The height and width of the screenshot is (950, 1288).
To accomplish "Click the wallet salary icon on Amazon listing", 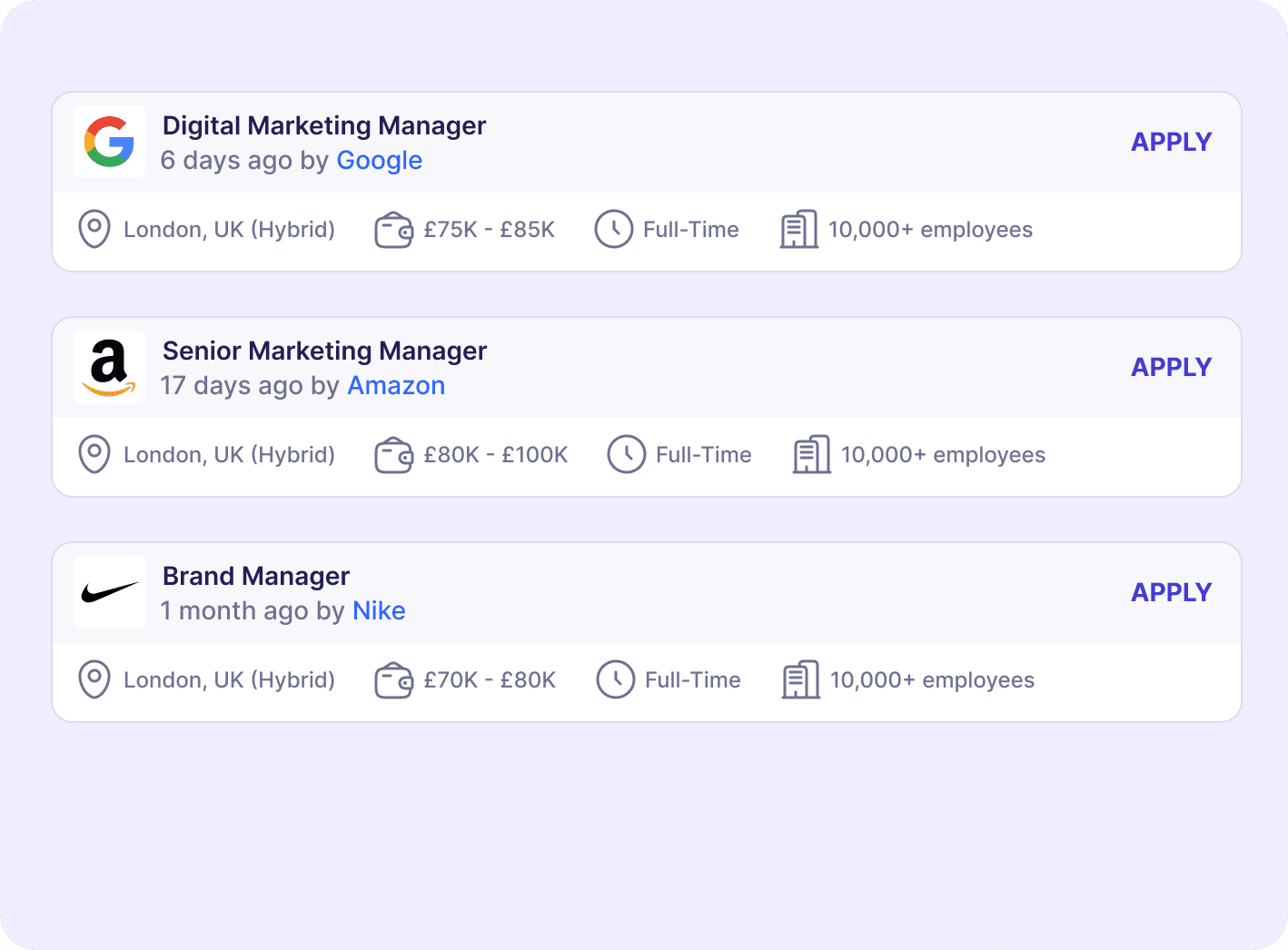I will 393,454.
